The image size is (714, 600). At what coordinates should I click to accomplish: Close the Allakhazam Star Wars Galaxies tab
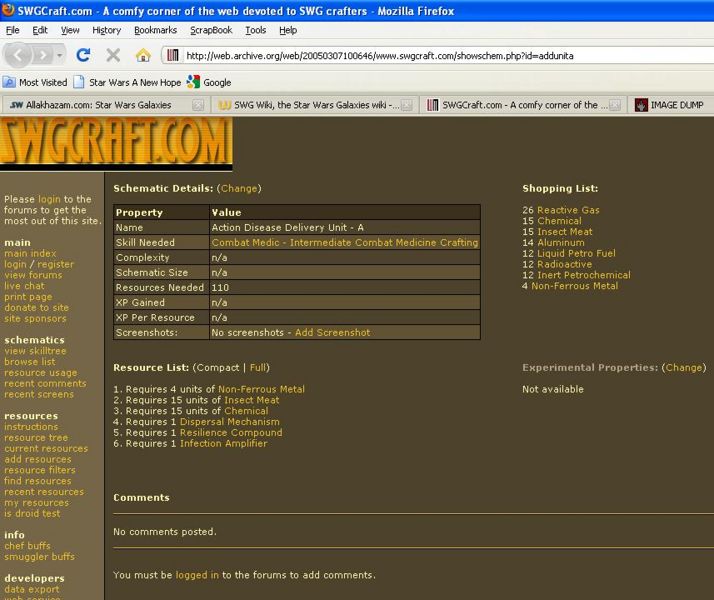pyautogui.click(x=197, y=104)
